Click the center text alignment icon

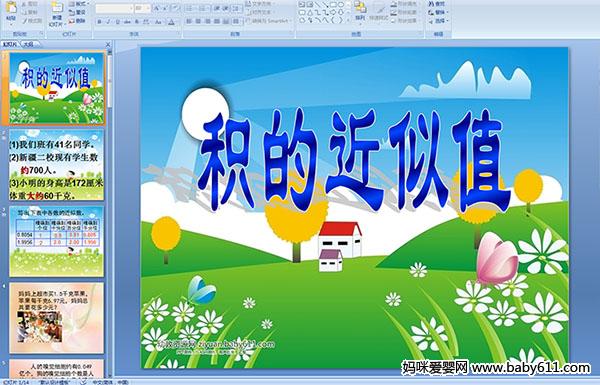click(x=199, y=22)
